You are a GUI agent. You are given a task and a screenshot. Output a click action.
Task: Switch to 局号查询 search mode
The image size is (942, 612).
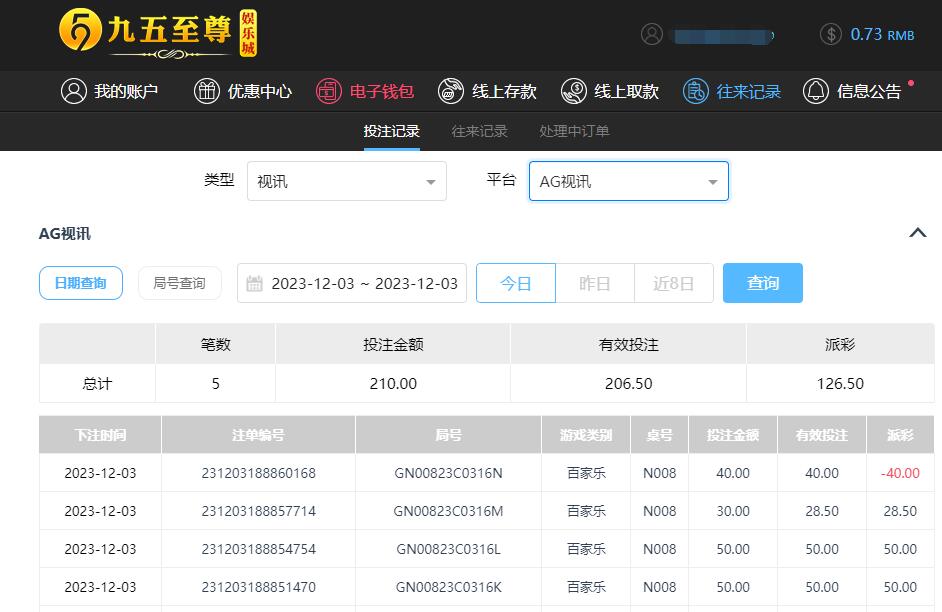pyautogui.click(x=179, y=283)
